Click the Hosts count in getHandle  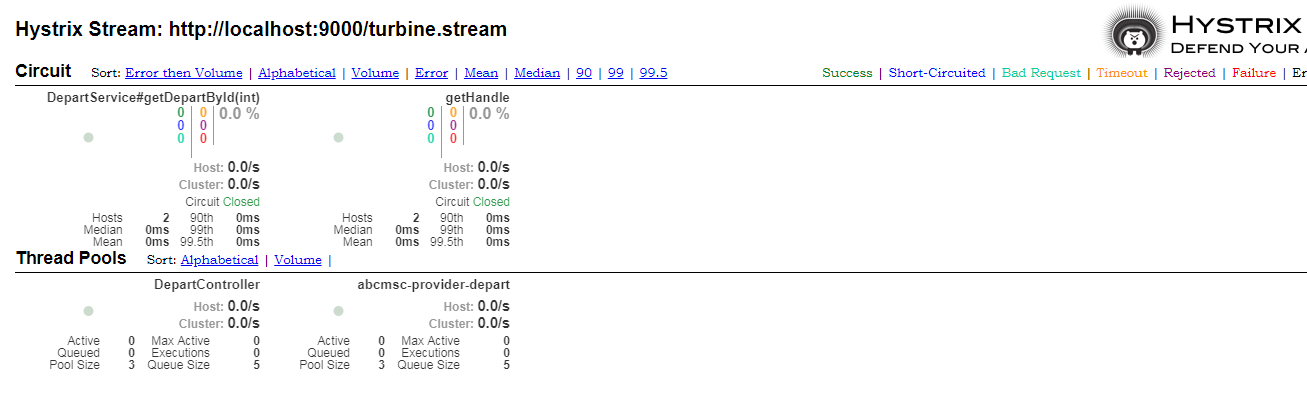[415, 218]
